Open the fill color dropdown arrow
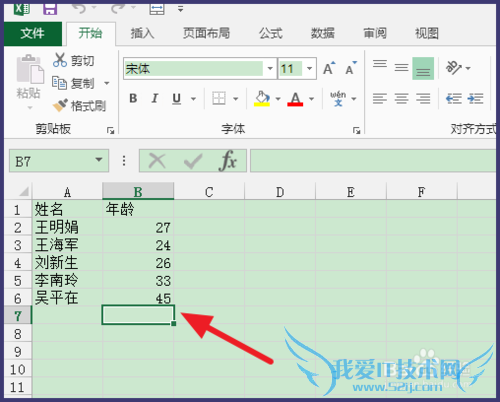The width and height of the screenshot is (500, 402). [278, 99]
